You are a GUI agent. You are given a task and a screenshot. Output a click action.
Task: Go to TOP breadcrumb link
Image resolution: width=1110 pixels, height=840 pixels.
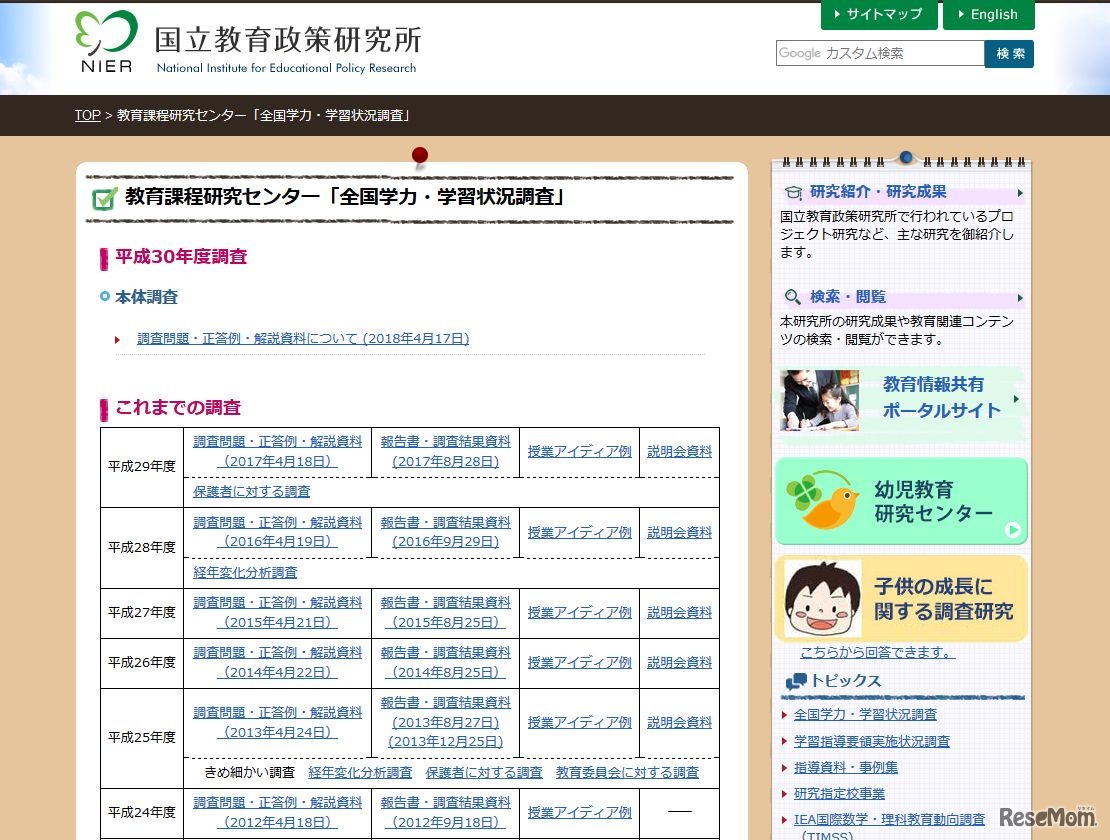tap(87, 115)
